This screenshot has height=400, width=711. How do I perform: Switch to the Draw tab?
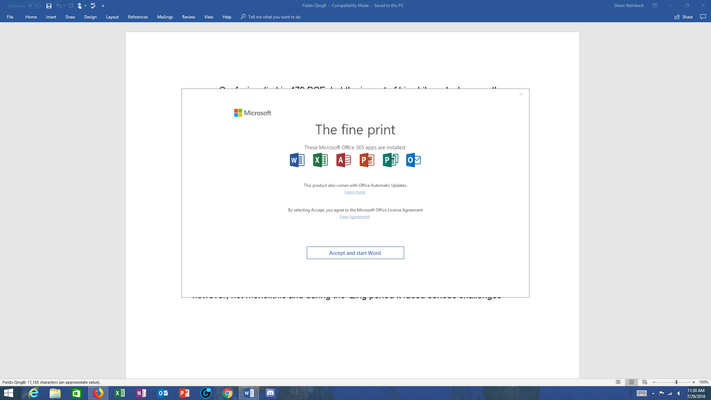pyautogui.click(x=70, y=17)
